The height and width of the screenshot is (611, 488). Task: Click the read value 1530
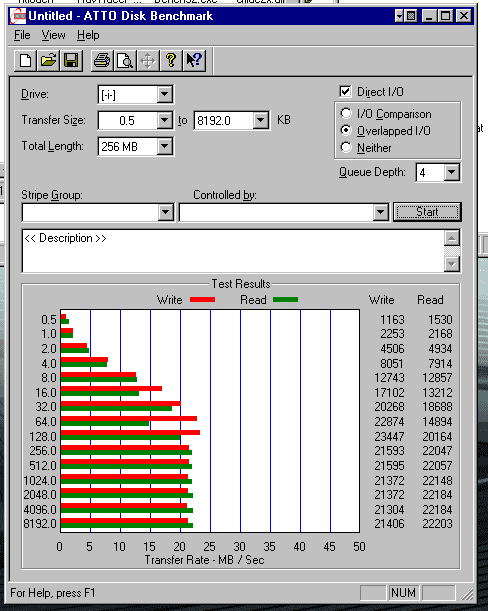pyautogui.click(x=440, y=320)
